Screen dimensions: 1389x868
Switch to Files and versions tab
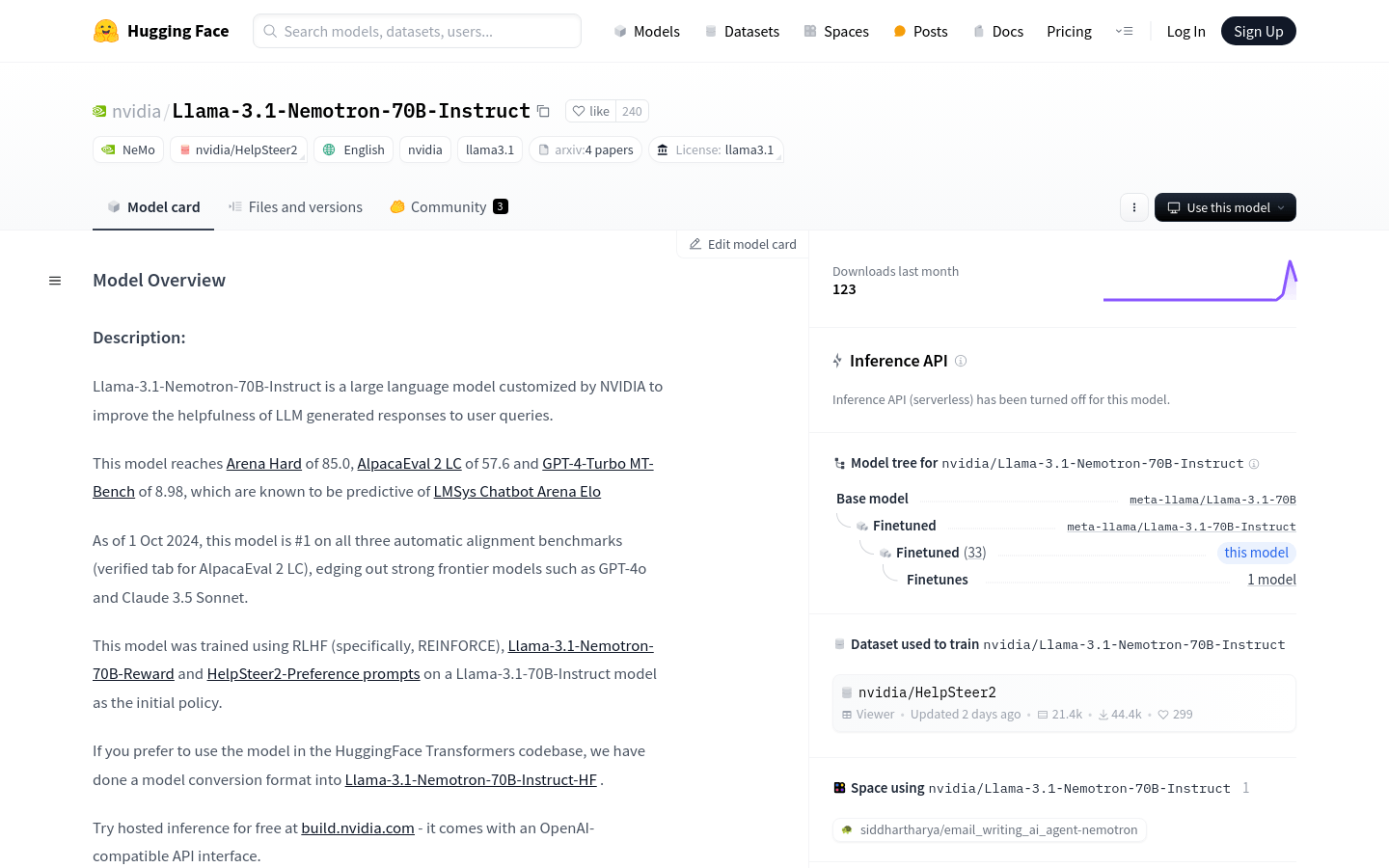(295, 206)
